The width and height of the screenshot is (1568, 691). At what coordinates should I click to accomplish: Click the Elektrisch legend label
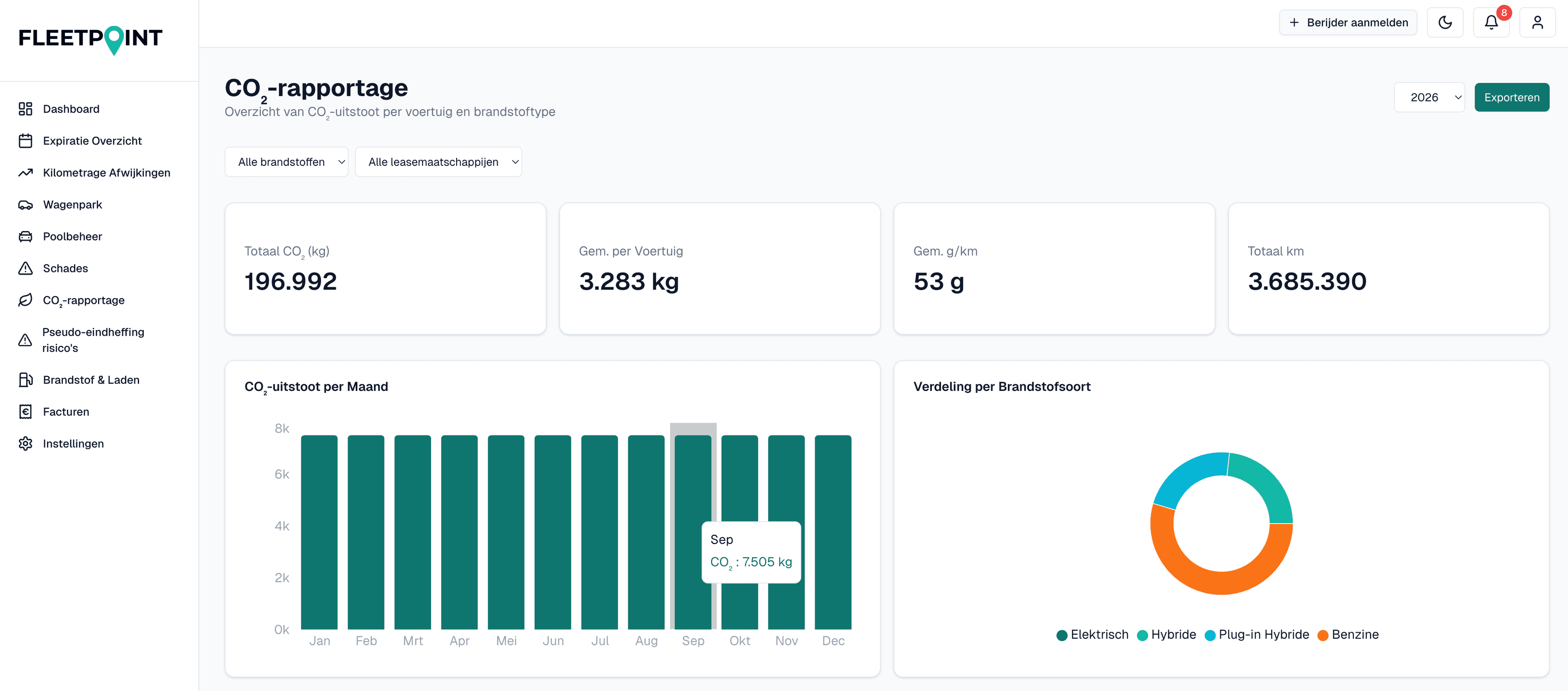click(1099, 635)
